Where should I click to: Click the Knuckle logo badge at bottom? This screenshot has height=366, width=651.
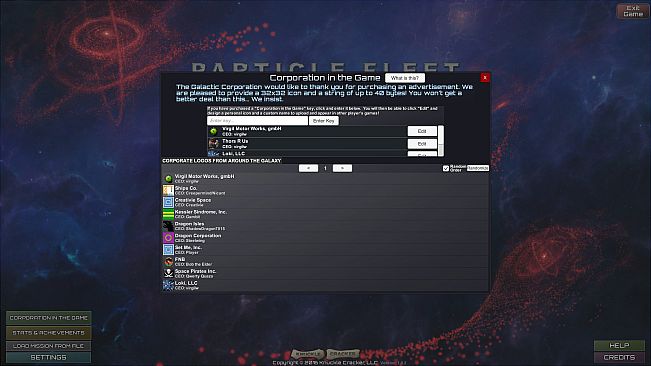pyautogui.click(x=307, y=354)
